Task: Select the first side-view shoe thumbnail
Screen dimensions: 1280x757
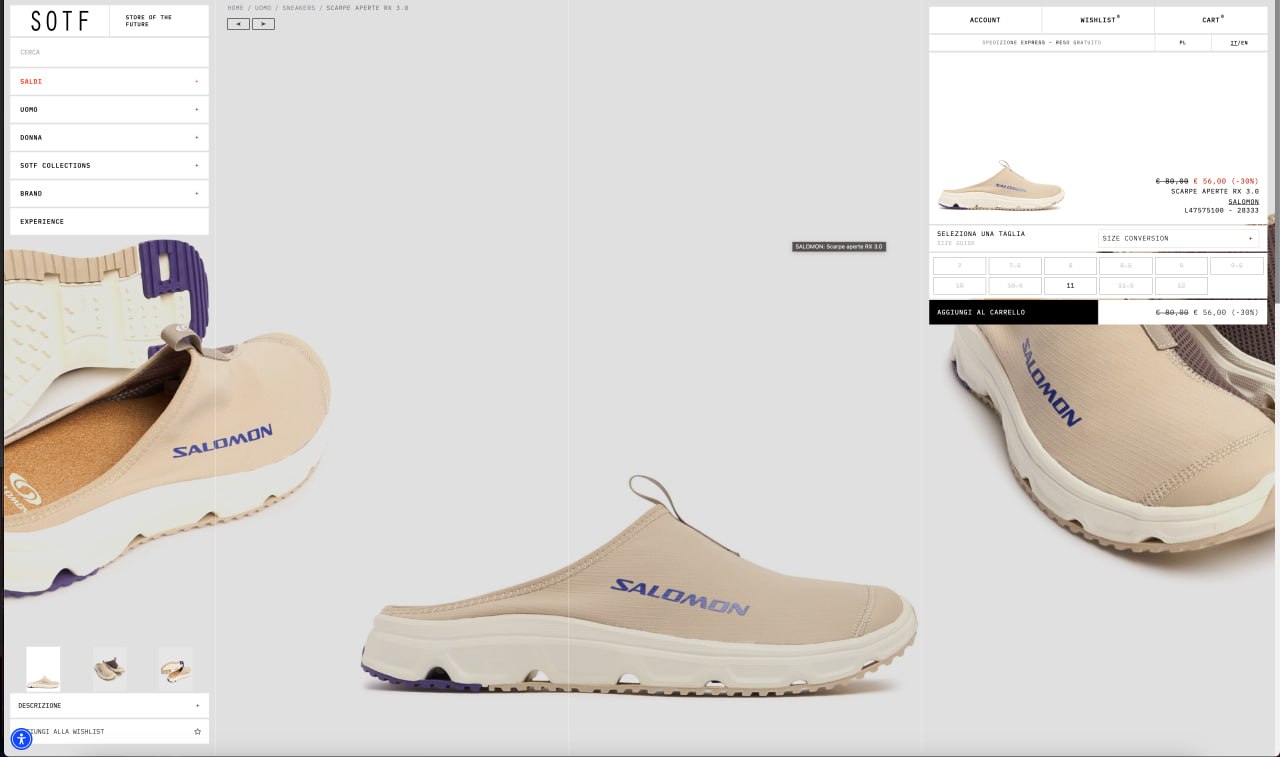Action: 43,669
